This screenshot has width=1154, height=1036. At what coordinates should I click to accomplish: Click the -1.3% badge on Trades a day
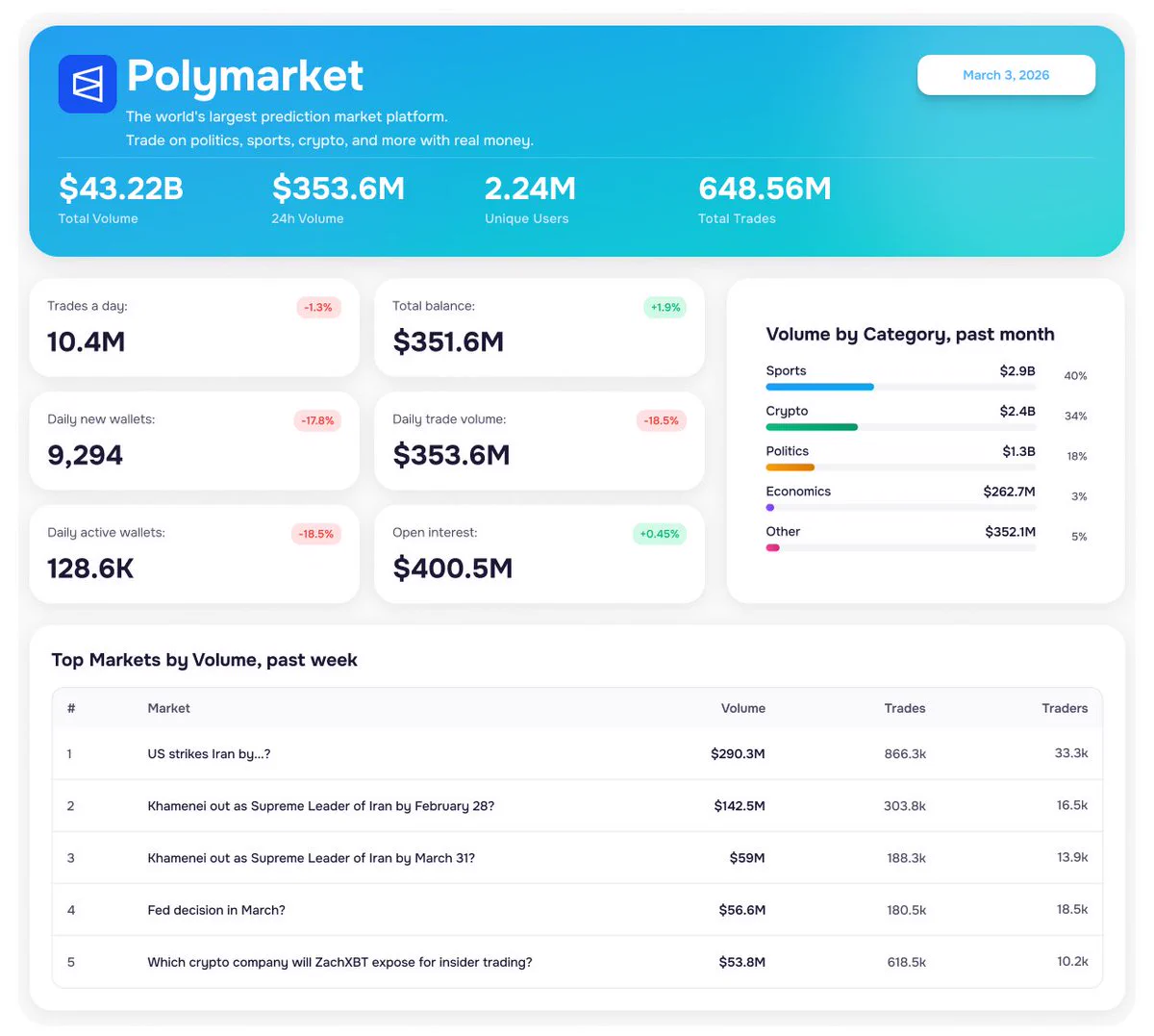click(318, 308)
